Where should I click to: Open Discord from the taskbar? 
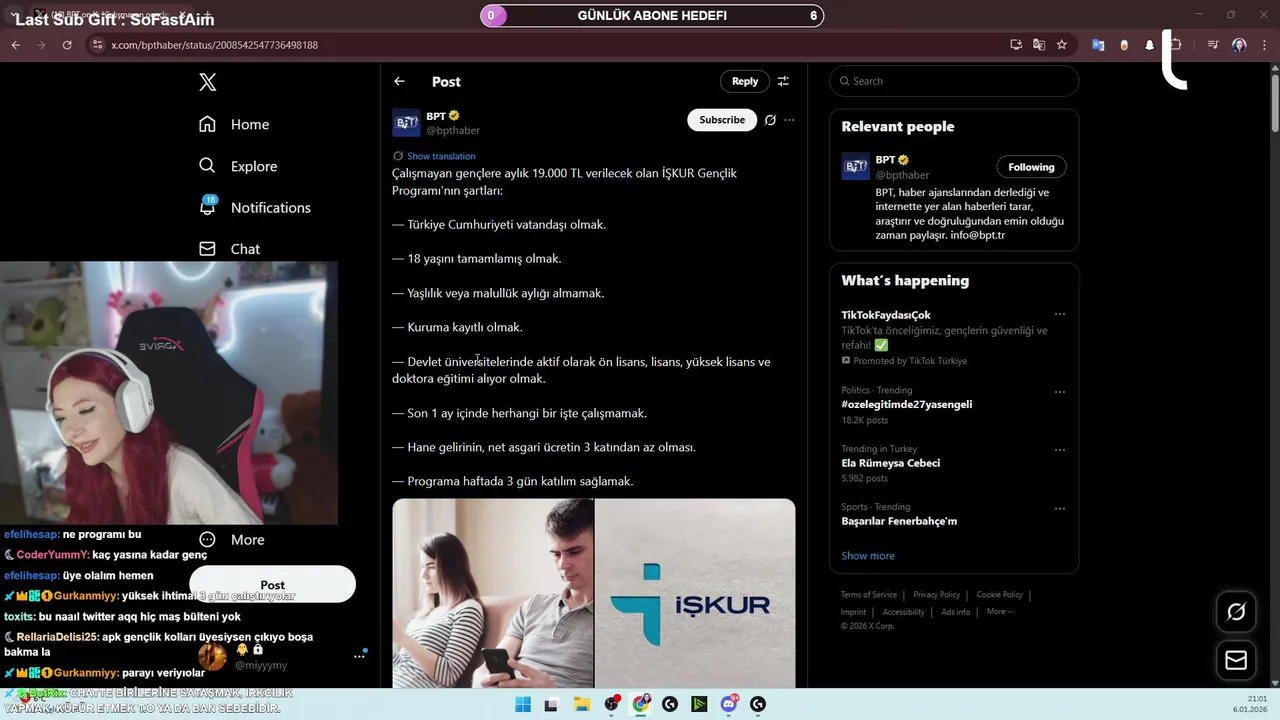pos(729,704)
